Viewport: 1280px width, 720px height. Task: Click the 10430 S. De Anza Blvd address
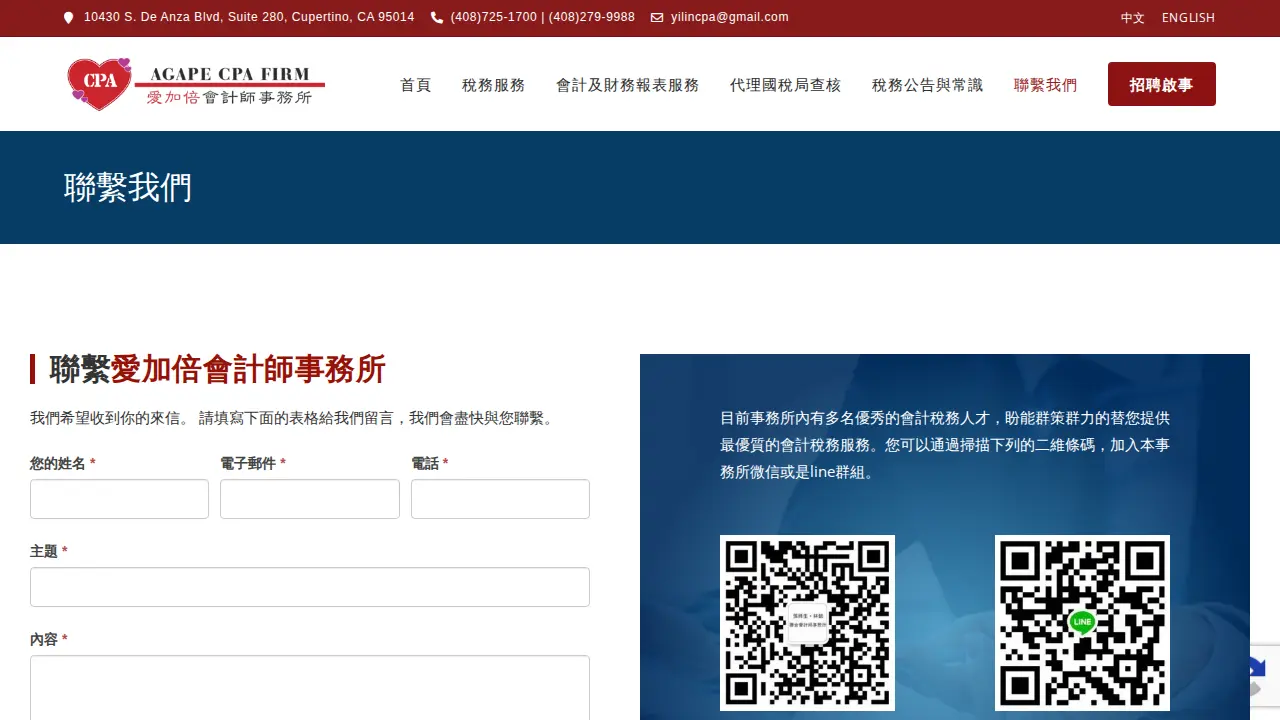tap(249, 17)
